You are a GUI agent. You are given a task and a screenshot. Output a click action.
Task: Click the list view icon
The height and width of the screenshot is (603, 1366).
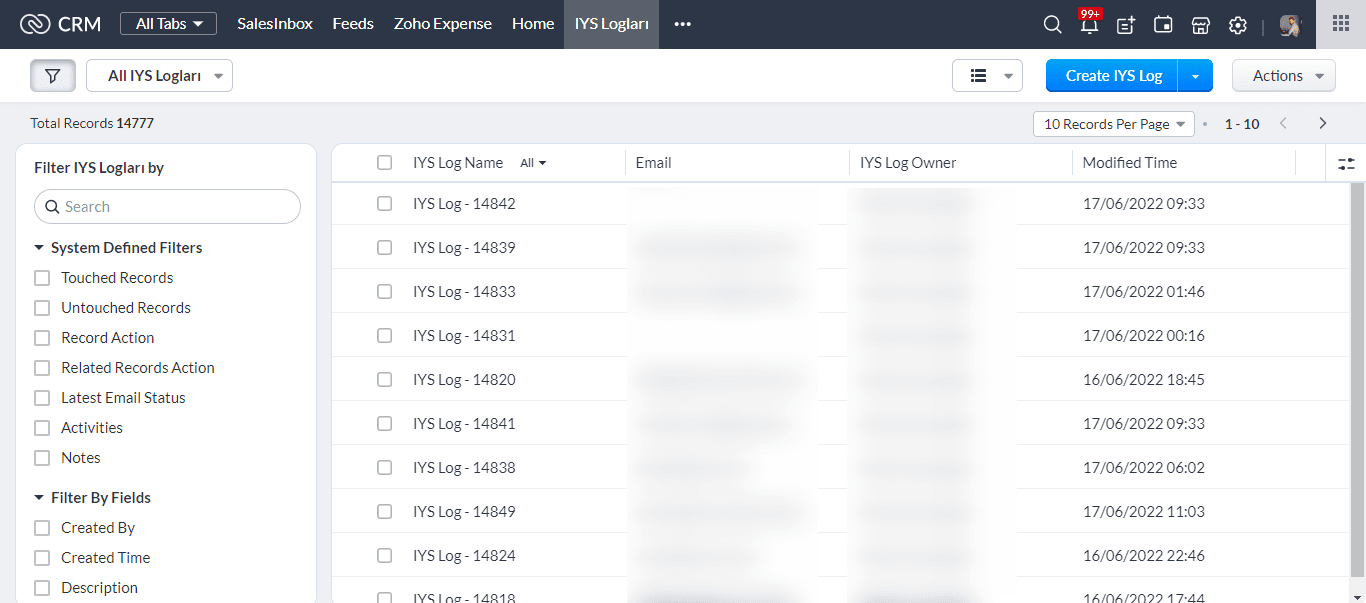coord(979,75)
